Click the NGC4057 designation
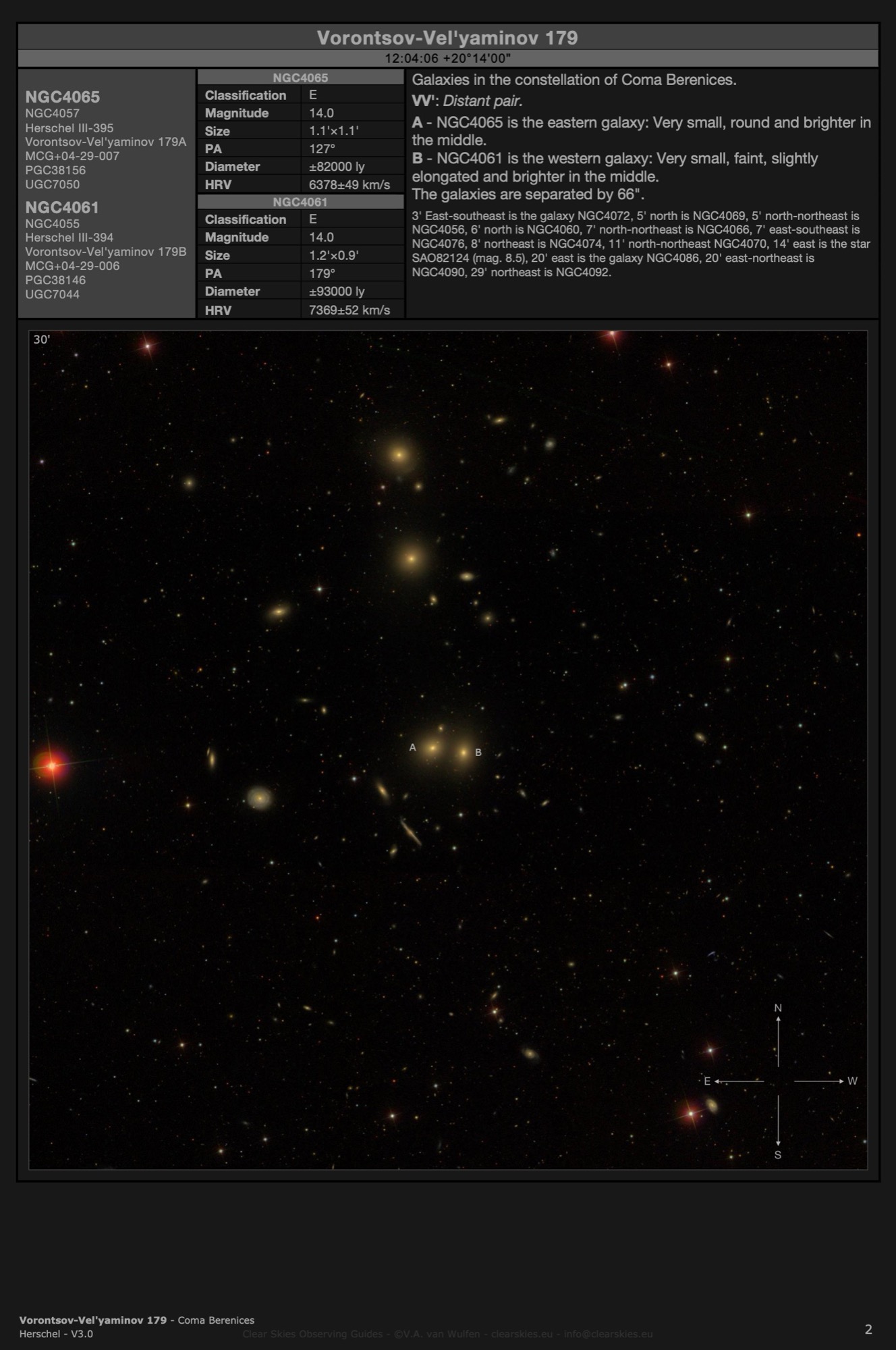 pos(52,113)
